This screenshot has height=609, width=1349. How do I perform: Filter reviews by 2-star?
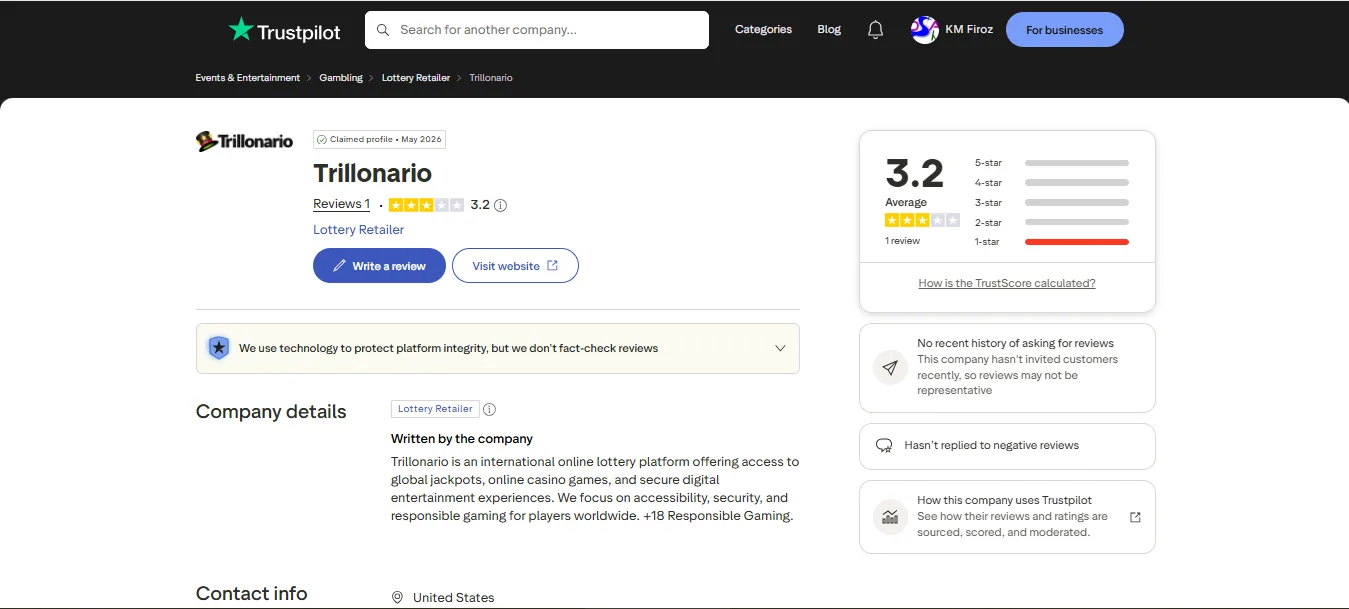[1052, 222]
